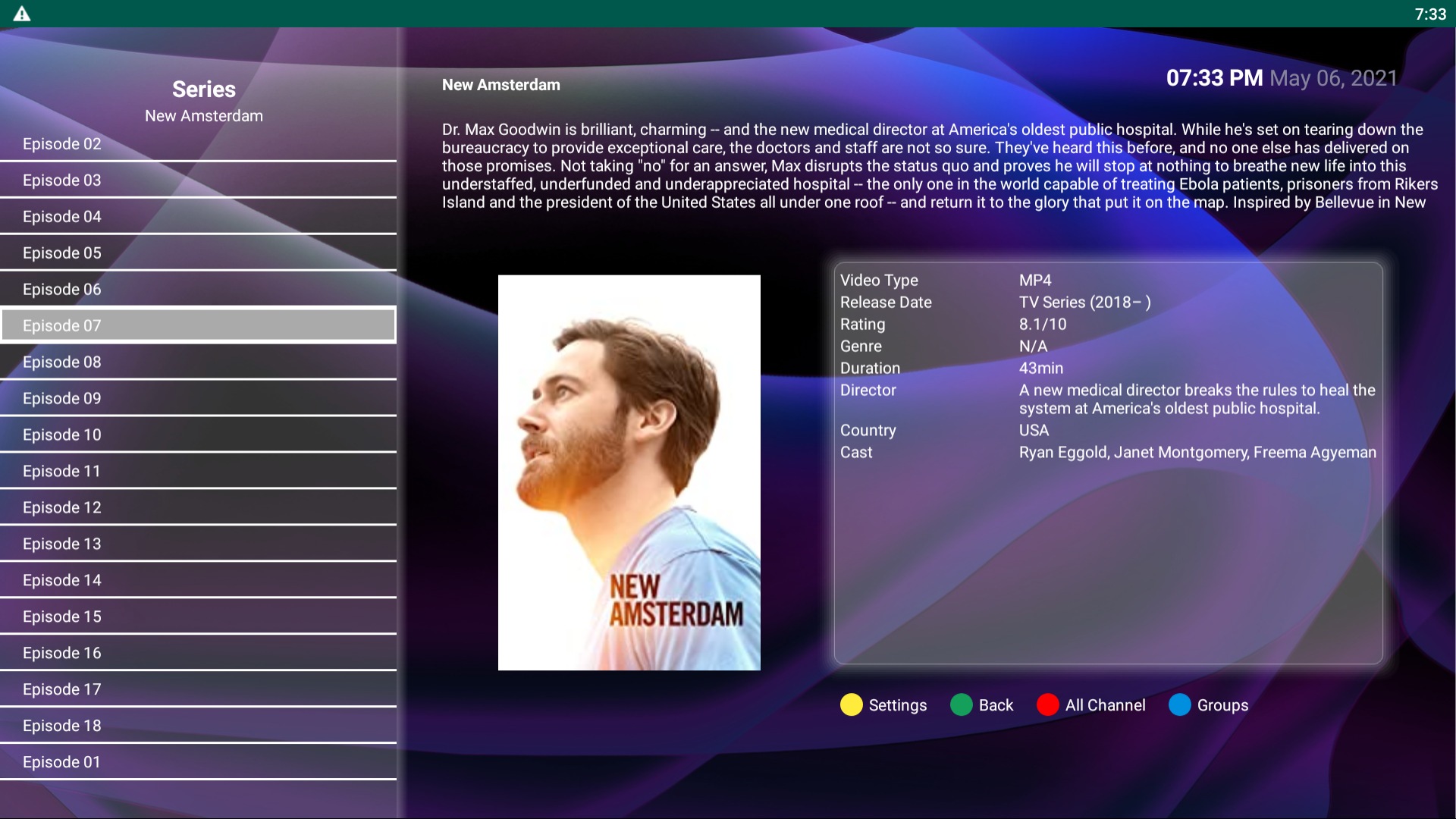Select Episode 18 row
Image resolution: width=1456 pixels, height=819 pixels.
point(198,726)
